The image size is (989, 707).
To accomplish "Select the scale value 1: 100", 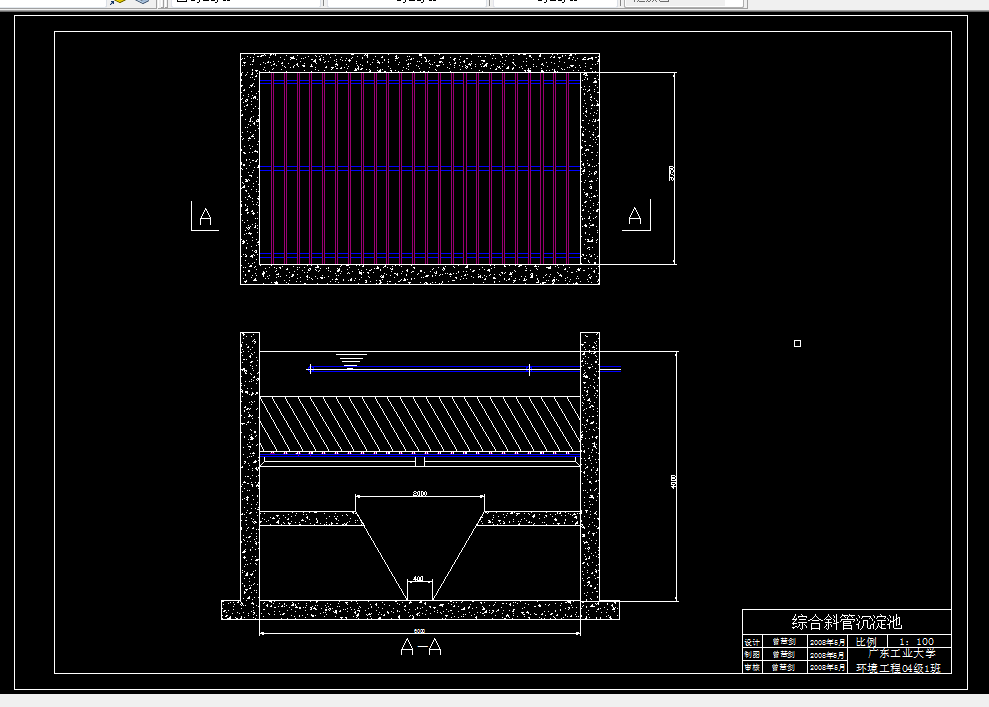I will [x=916, y=641].
